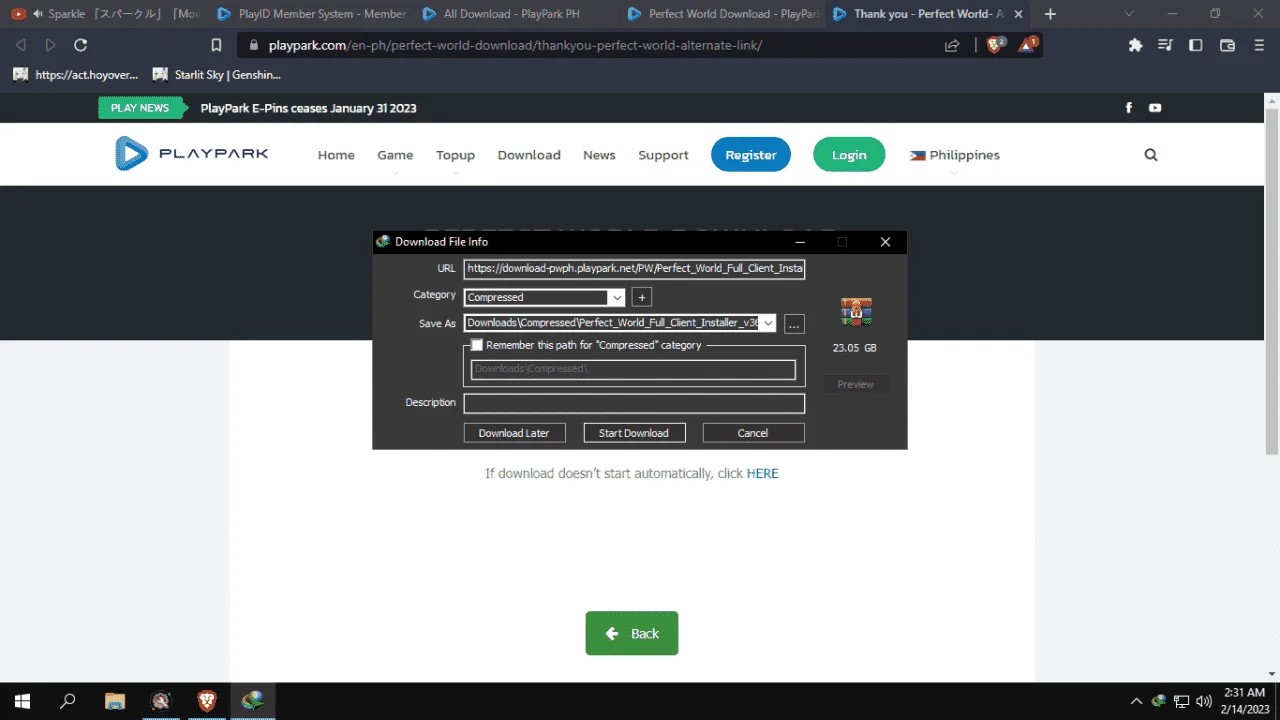Show hidden system tray icons
Viewport: 1280px width, 720px height.
click(x=1136, y=701)
